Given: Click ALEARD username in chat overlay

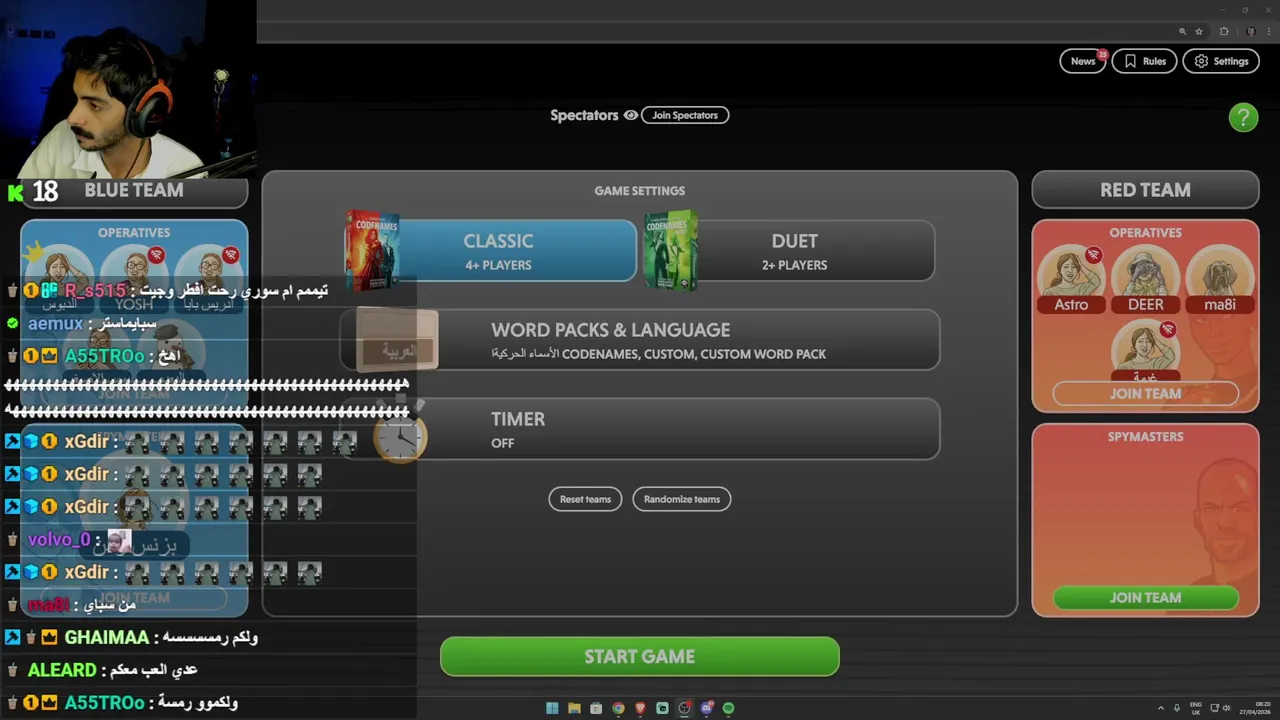Looking at the screenshot, I should pyautogui.click(x=62, y=670).
